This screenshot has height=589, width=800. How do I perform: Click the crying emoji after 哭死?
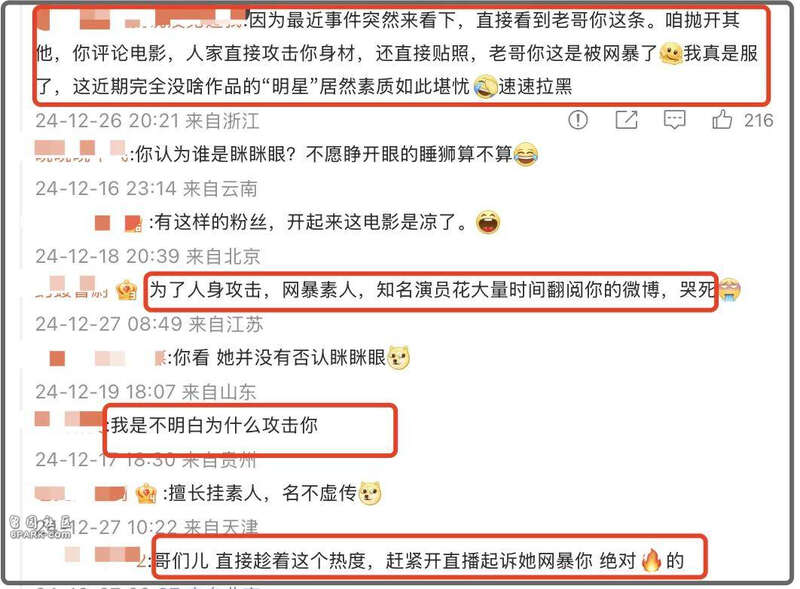(x=729, y=290)
